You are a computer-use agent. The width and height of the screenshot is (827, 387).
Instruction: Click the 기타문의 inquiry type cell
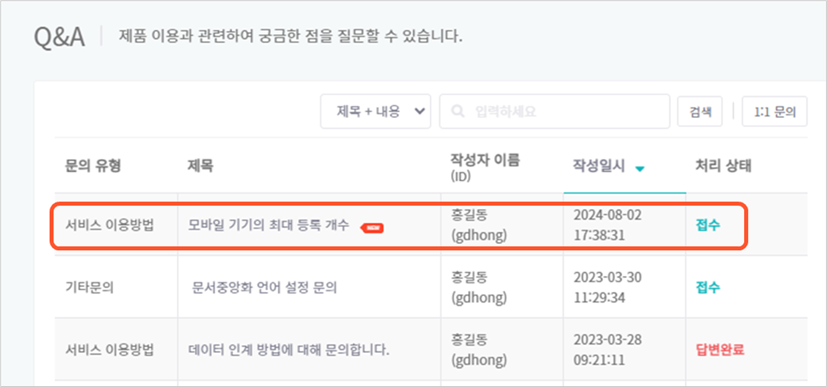90,288
